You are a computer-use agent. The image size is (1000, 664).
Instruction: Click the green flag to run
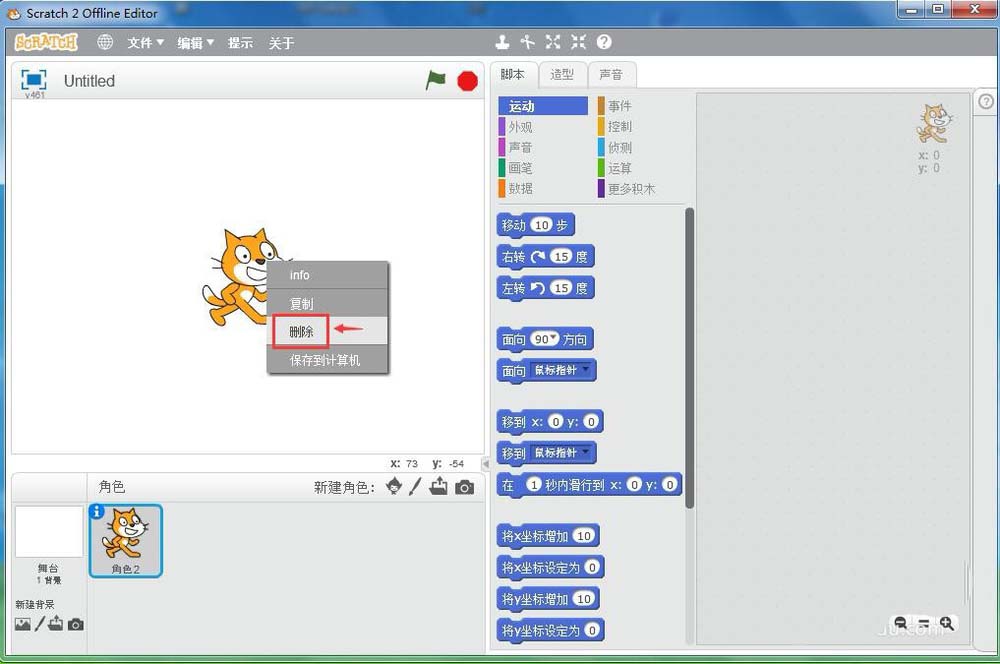point(435,81)
